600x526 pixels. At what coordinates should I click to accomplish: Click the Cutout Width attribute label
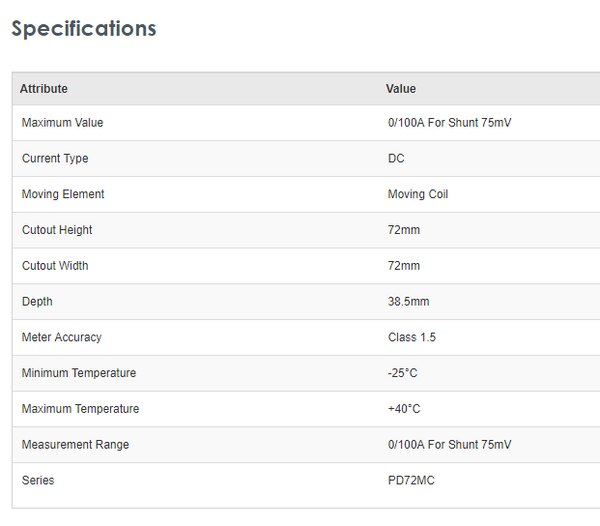[55, 266]
